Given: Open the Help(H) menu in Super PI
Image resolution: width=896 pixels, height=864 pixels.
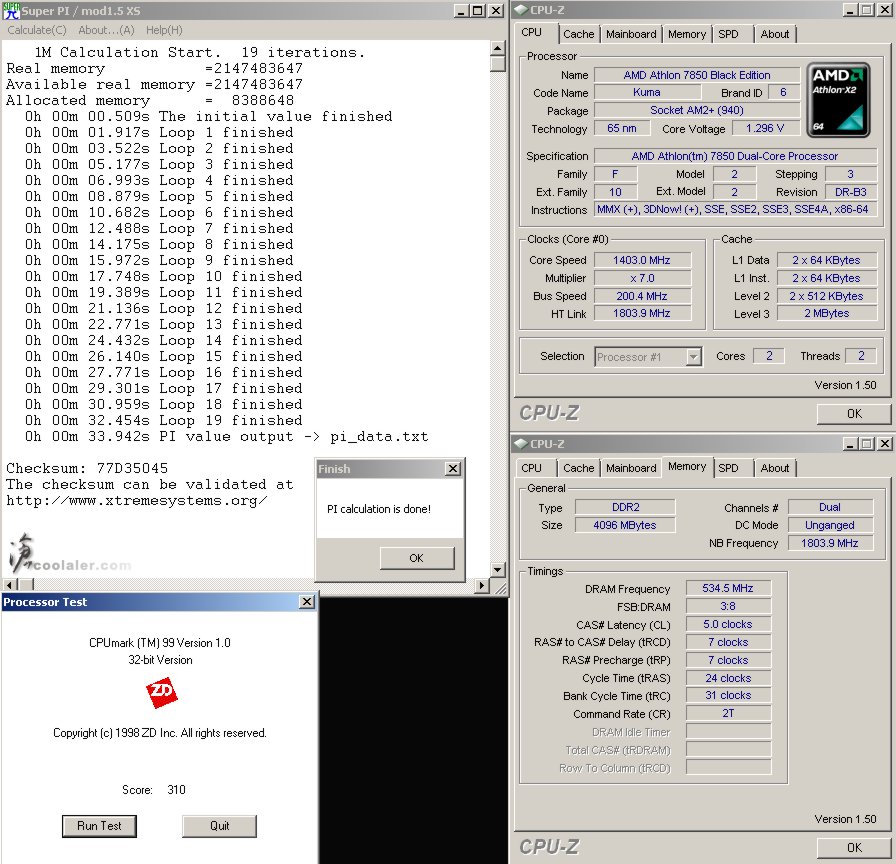Looking at the screenshot, I should click(x=164, y=30).
